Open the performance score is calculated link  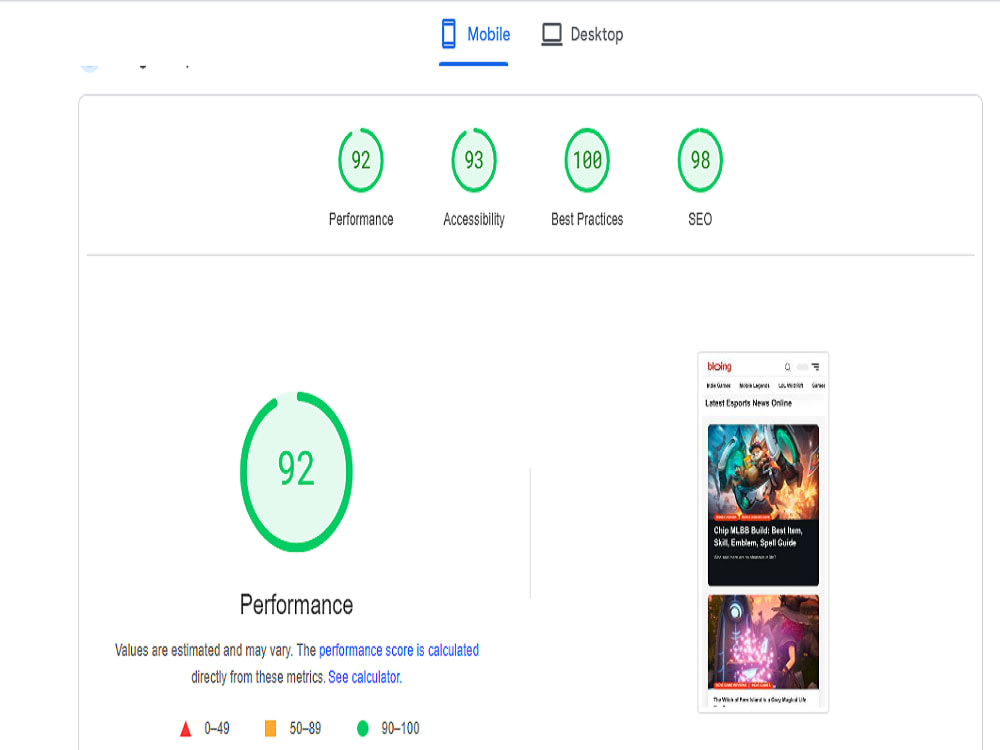click(x=398, y=649)
